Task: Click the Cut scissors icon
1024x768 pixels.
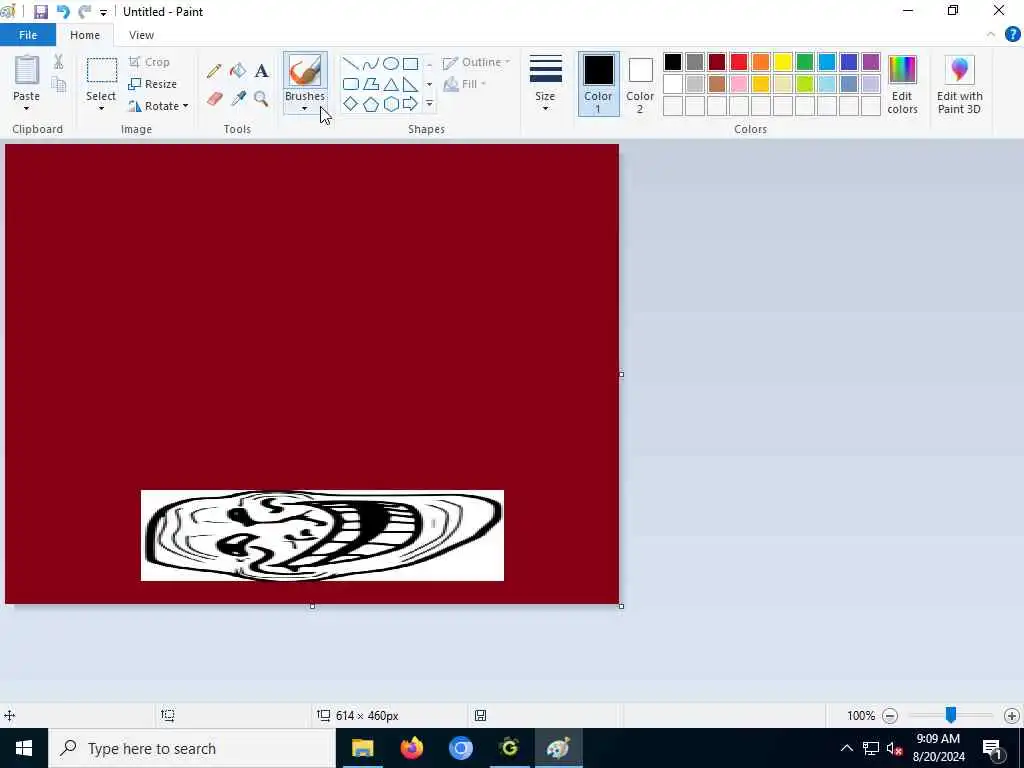Action: point(59,62)
